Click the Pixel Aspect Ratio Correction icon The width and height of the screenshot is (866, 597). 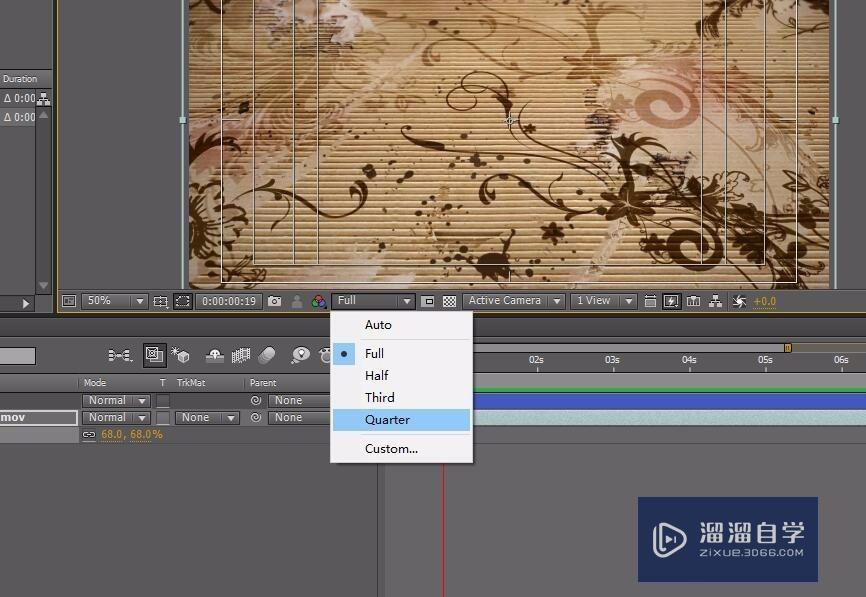(650, 301)
